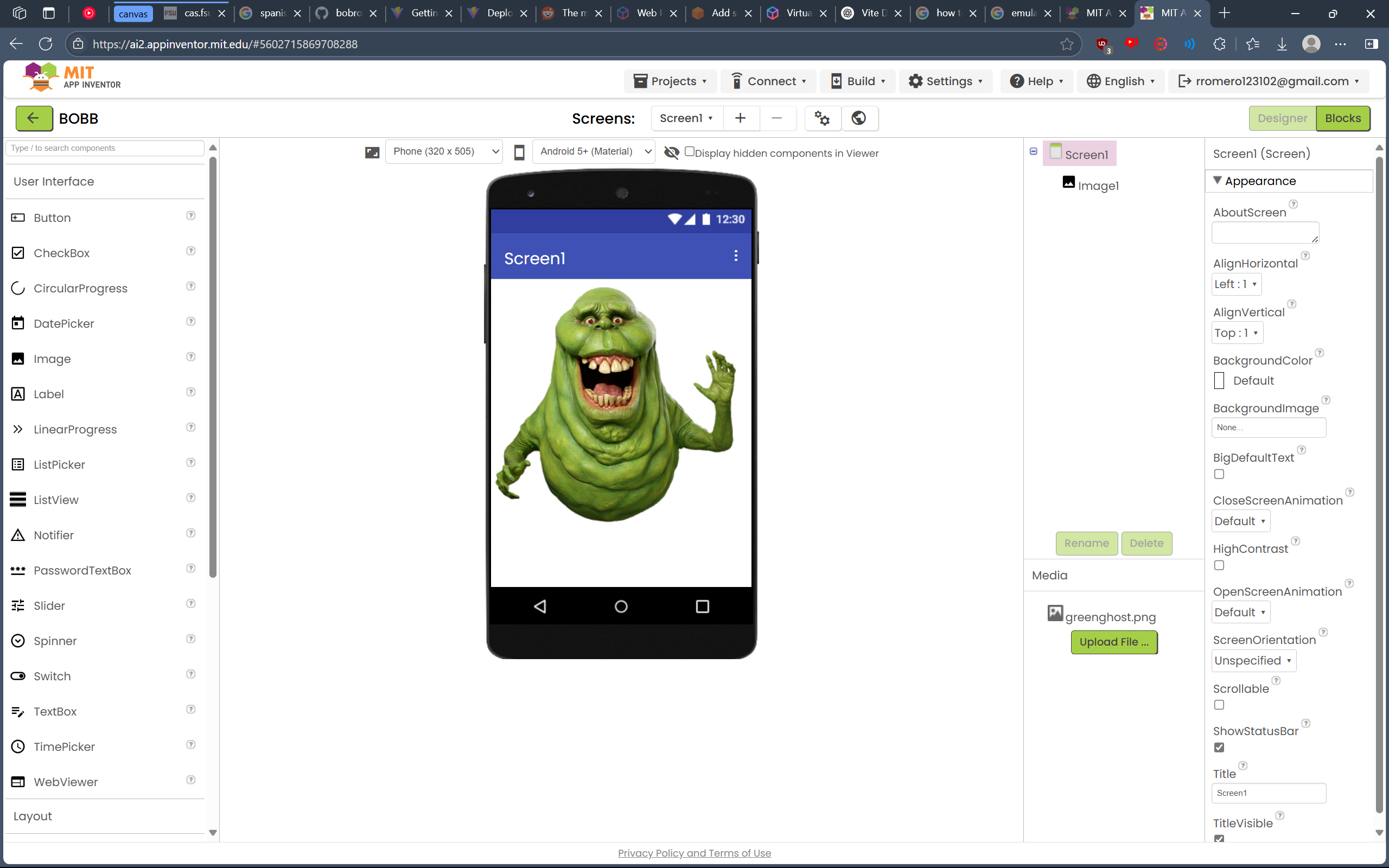Select the TimePicker palette component
1389x868 pixels.
coord(63,747)
